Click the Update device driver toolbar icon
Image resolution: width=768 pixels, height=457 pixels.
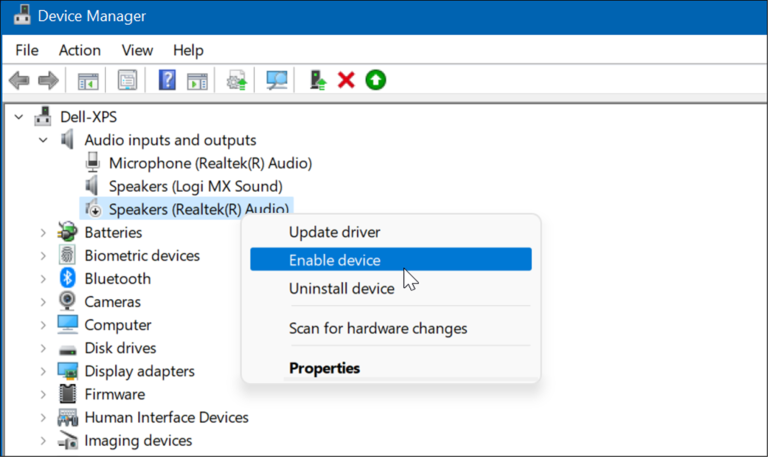[237, 80]
